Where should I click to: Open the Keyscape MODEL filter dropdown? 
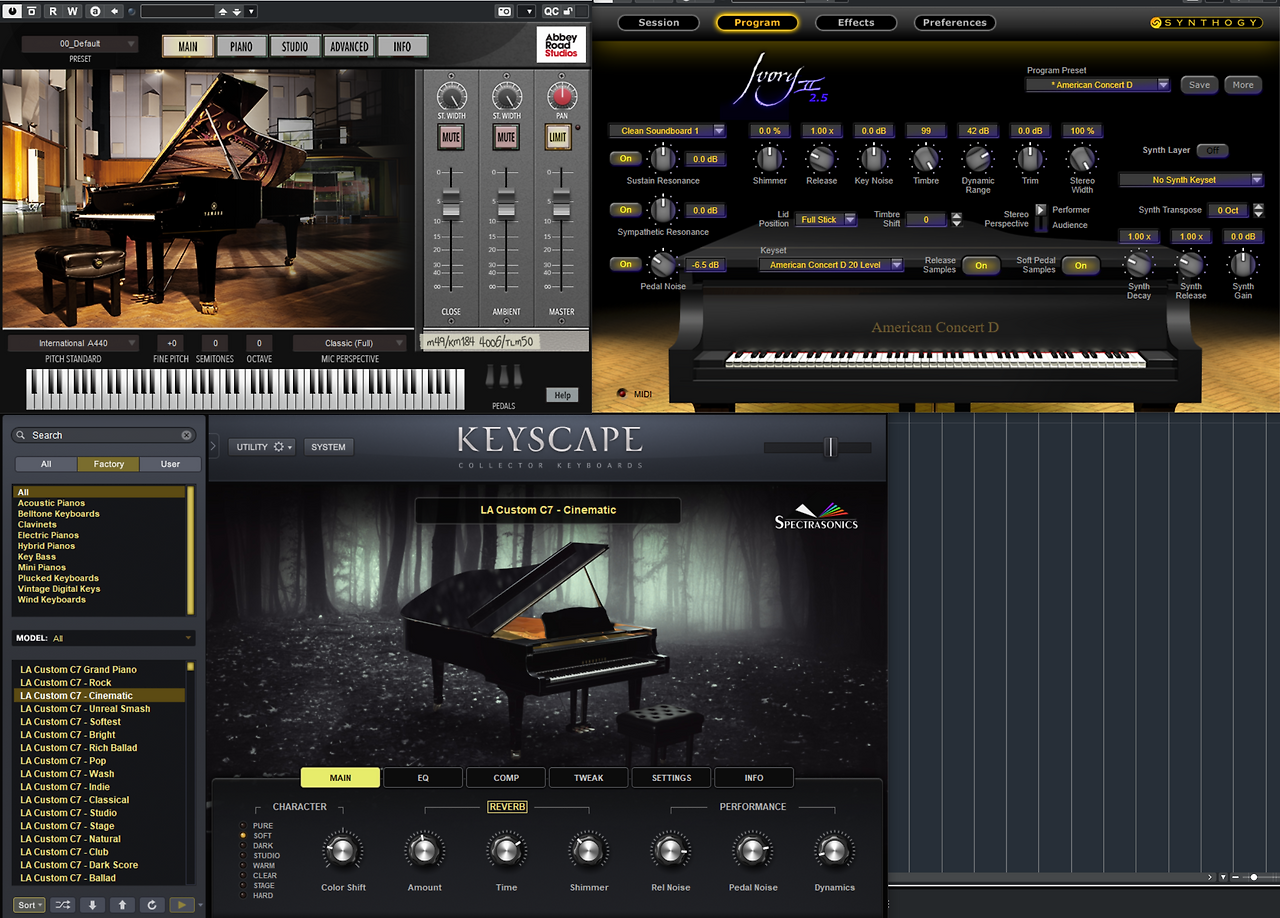[x=104, y=638]
